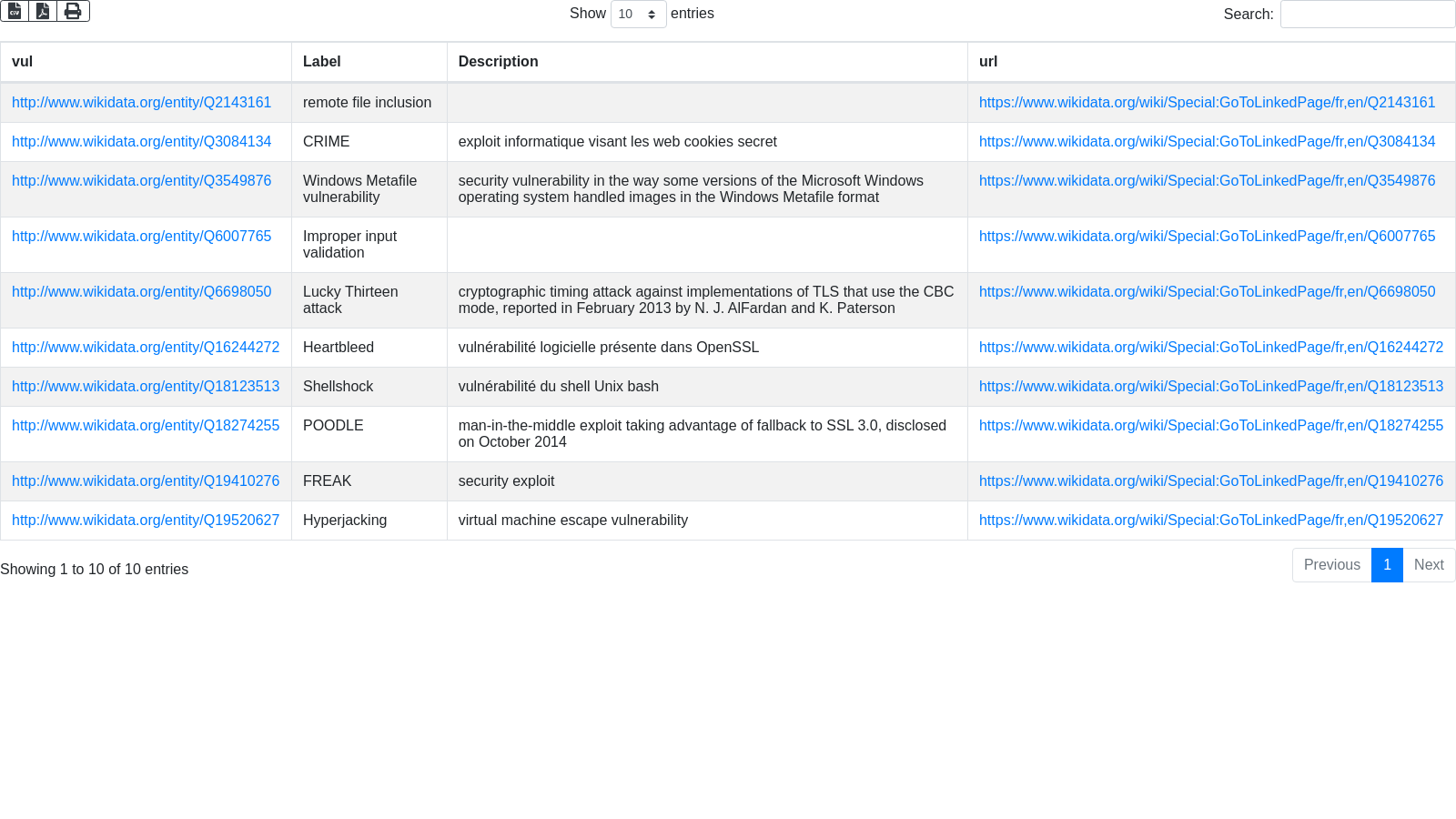
Task: Go to the Next page
Action: point(1429,565)
